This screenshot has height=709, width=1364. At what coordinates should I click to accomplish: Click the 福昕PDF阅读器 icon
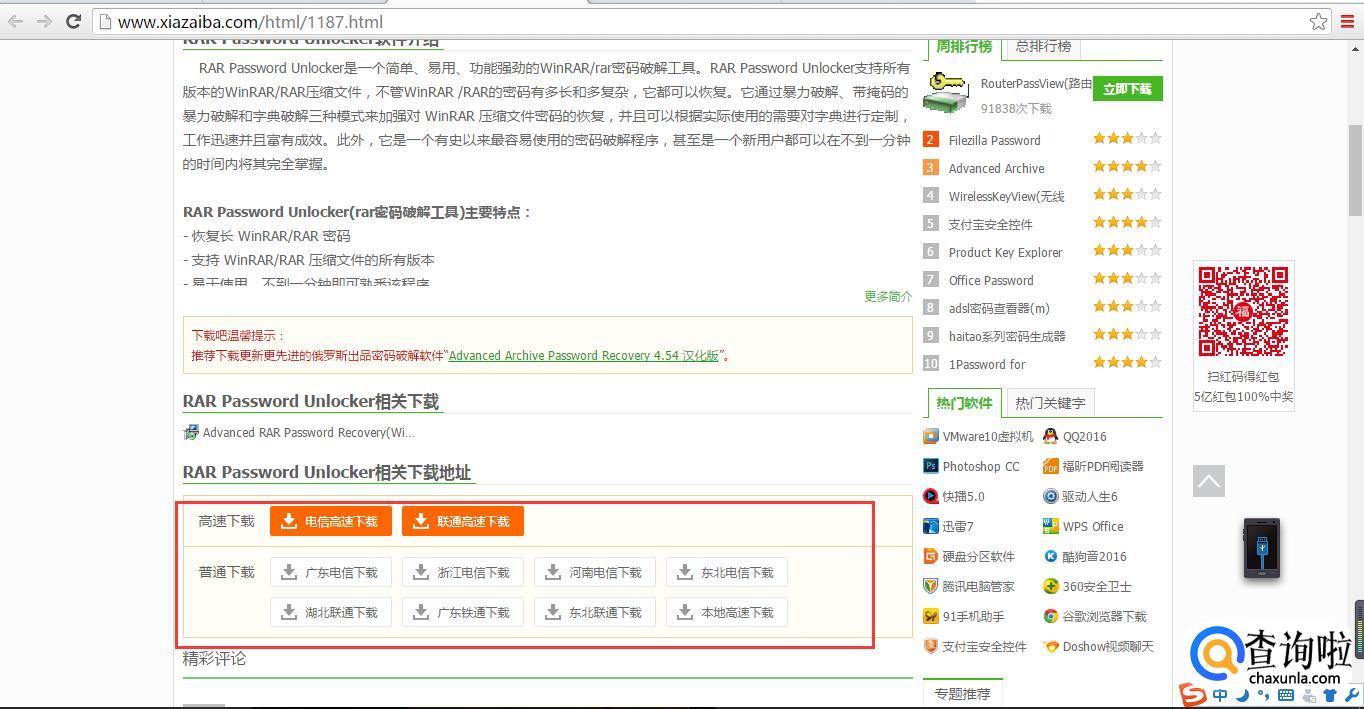pyautogui.click(x=1050, y=466)
